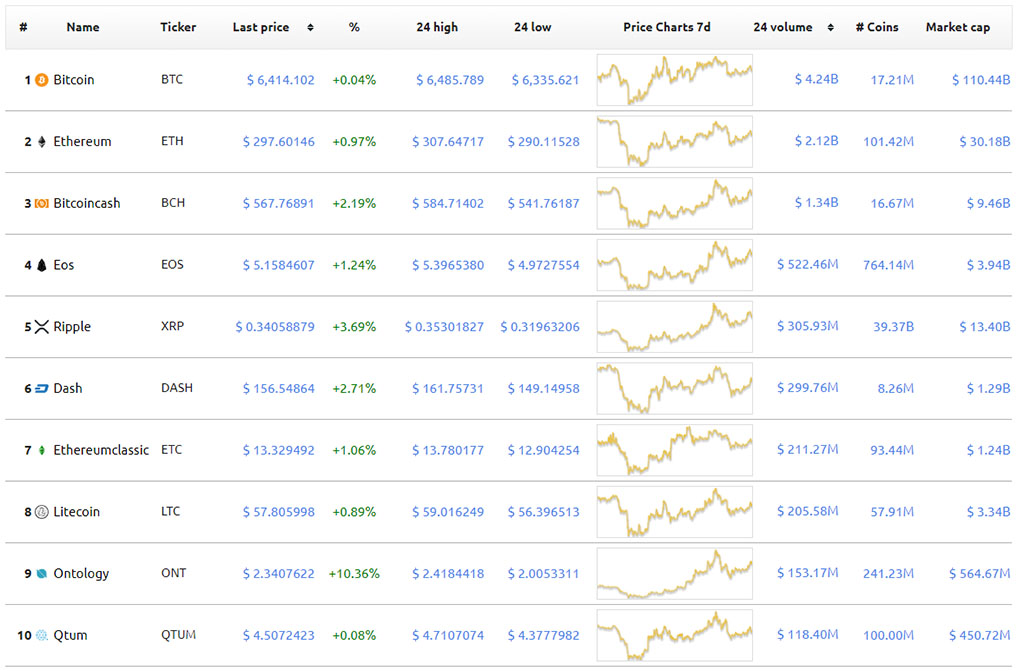Open Eos 7-day price chart
This screenshot has width=1024, height=671.
(x=675, y=265)
